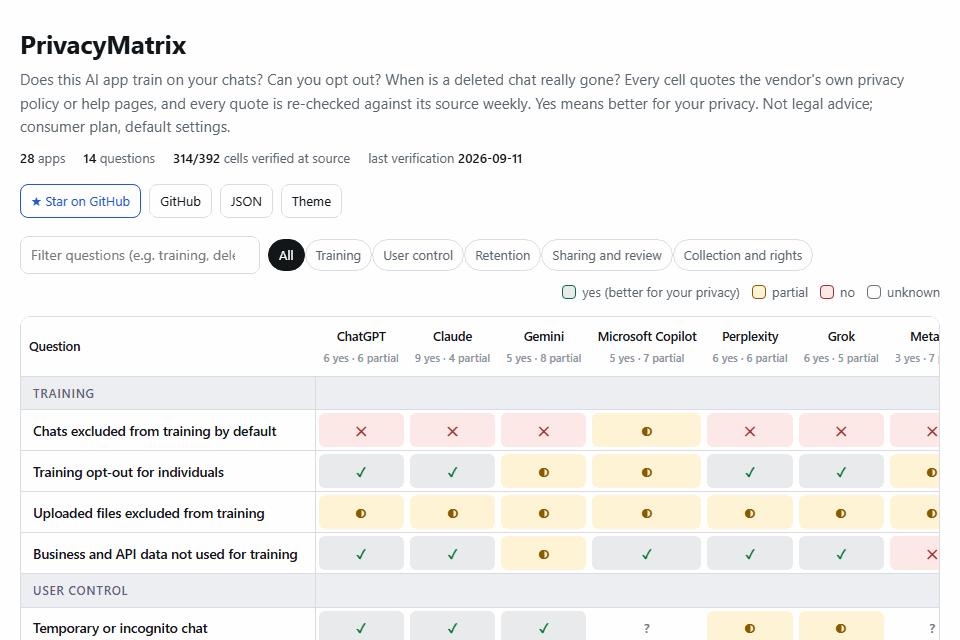The image size is (960, 640).
Task: Open Gemini's Business and API partial cell
Action: (x=544, y=554)
